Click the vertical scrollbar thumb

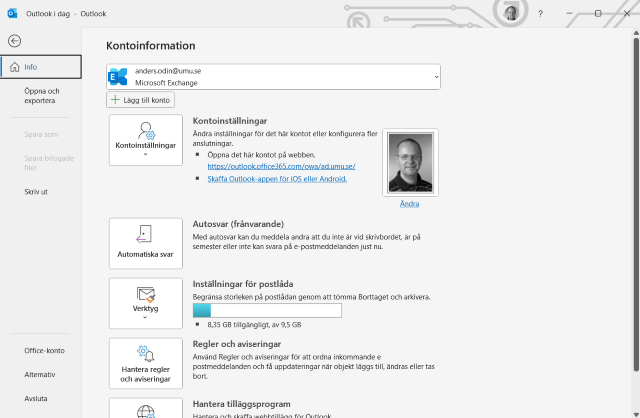coord(636,204)
